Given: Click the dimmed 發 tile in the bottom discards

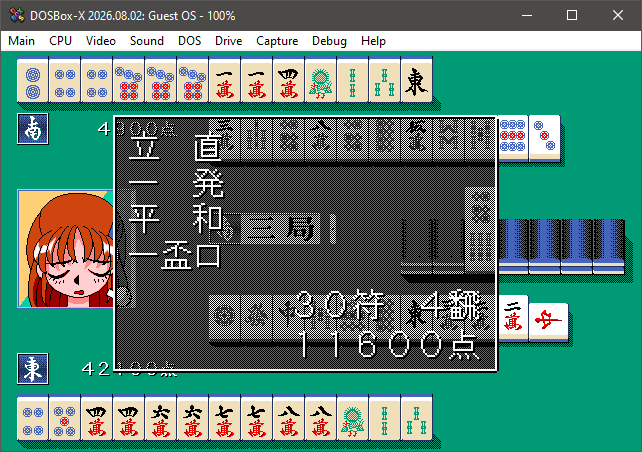Looking at the screenshot, I should (x=256, y=317).
